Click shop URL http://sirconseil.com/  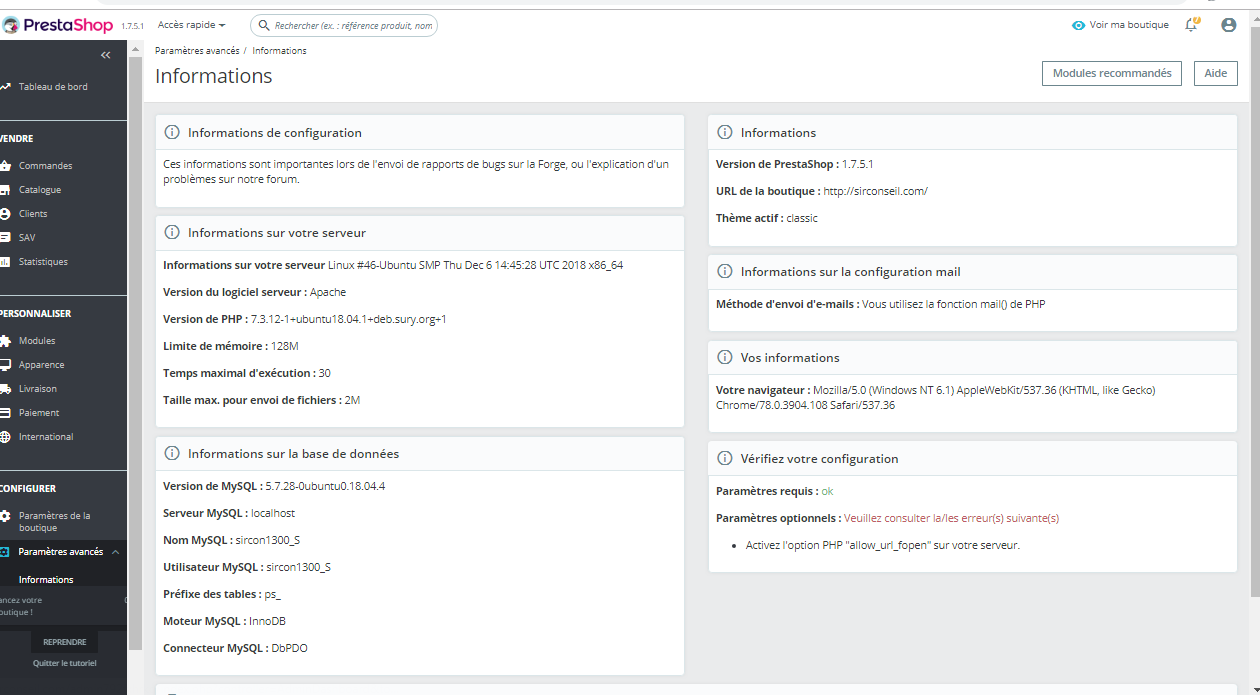[x=875, y=191]
